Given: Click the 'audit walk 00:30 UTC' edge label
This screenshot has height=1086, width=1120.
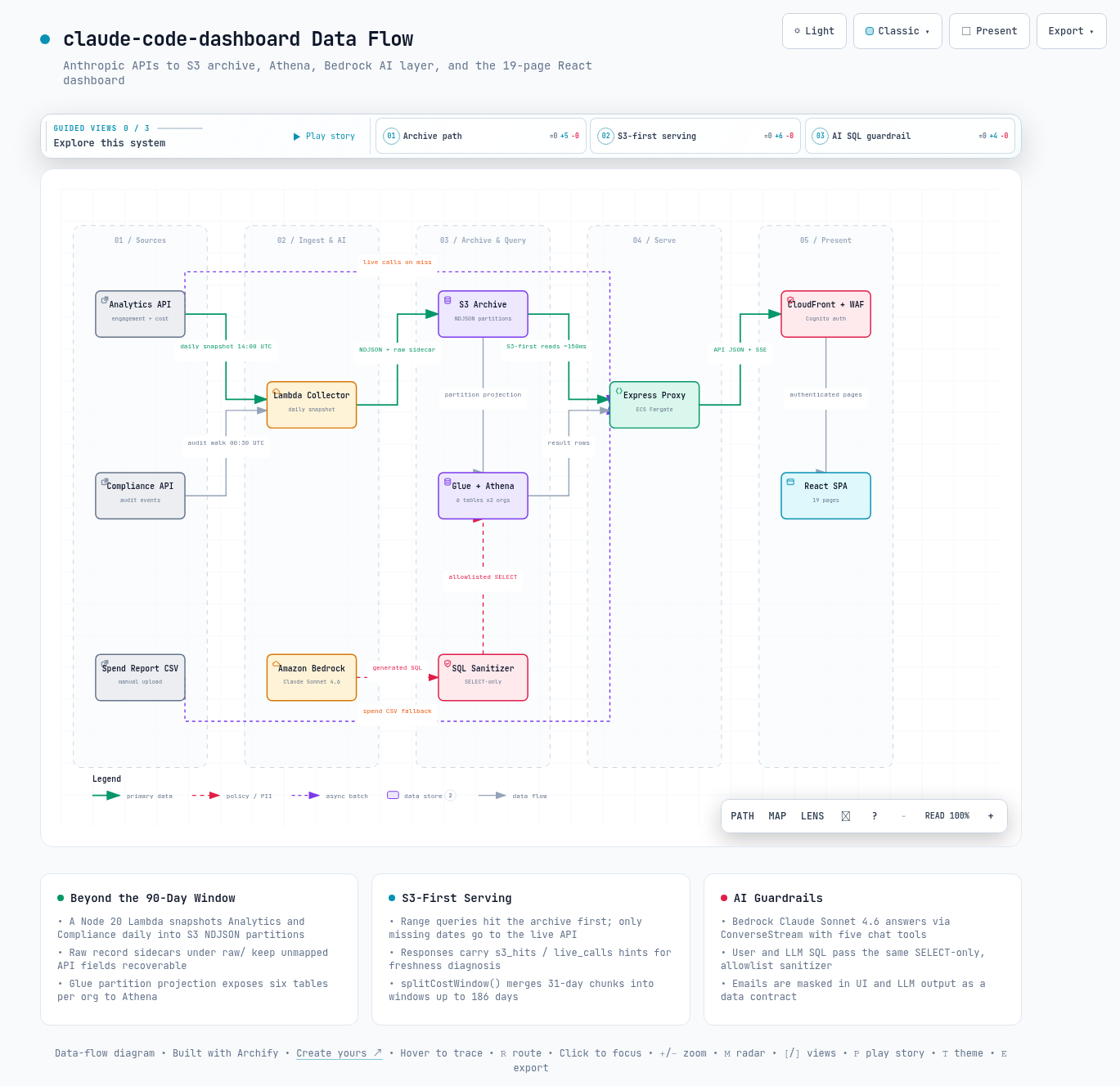Looking at the screenshot, I should [x=226, y=443].
